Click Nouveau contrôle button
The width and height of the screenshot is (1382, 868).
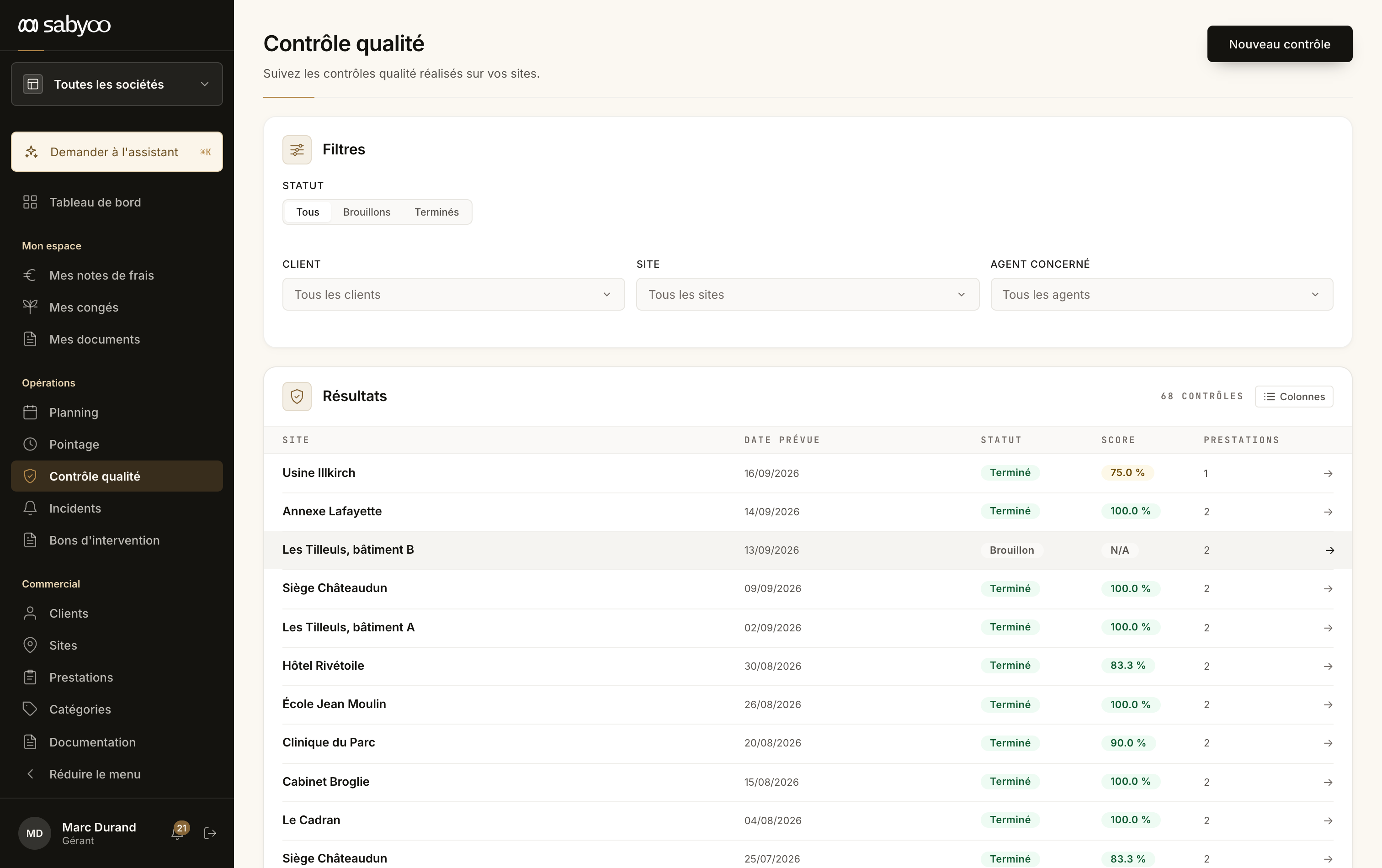point(1279,43)
